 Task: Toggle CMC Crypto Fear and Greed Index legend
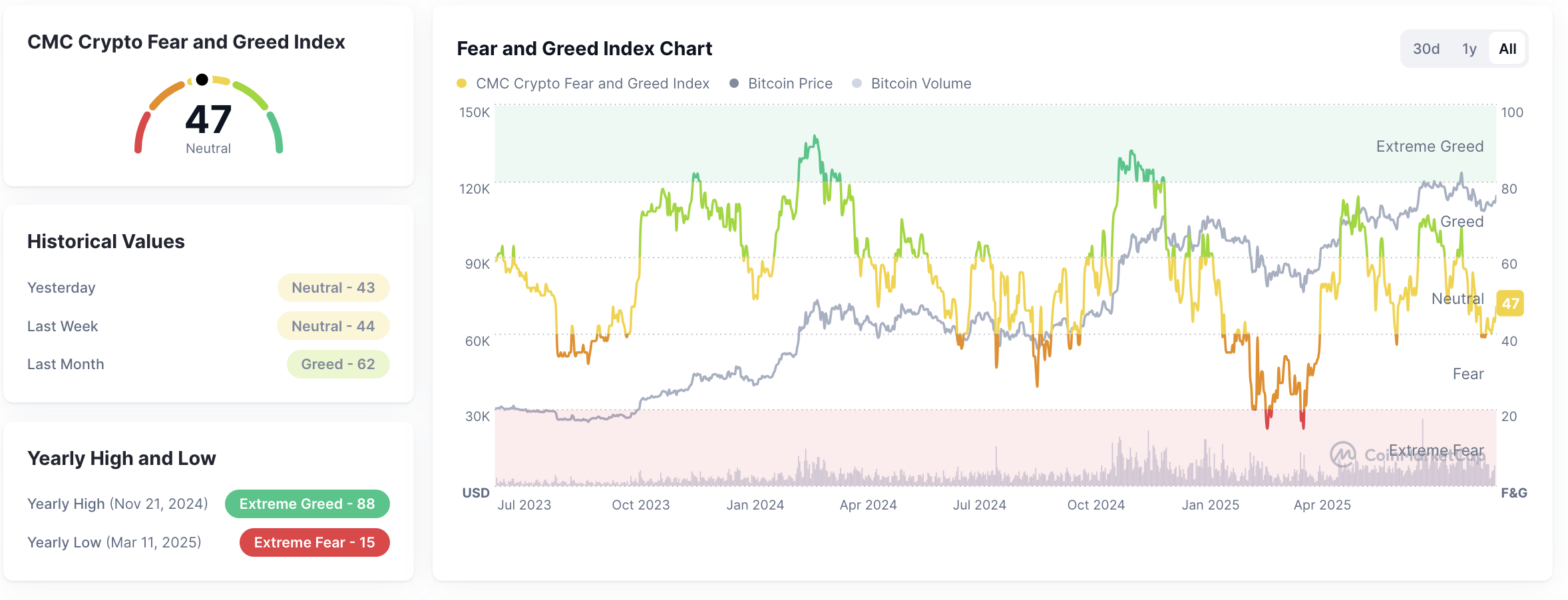(x=592, y=83)
